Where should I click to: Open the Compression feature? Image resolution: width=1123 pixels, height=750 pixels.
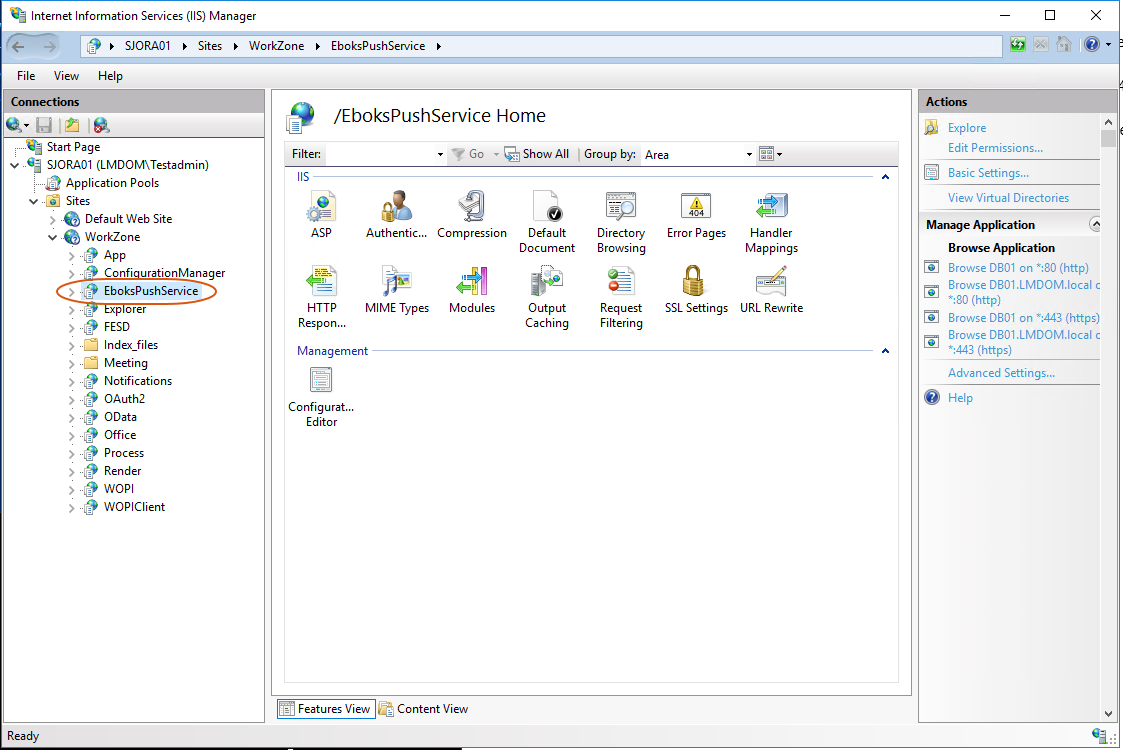pos(472,215)
